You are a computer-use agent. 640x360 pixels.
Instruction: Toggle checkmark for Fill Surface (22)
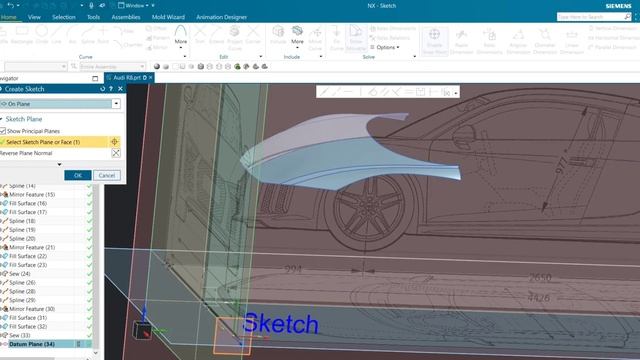click(89, 256)
